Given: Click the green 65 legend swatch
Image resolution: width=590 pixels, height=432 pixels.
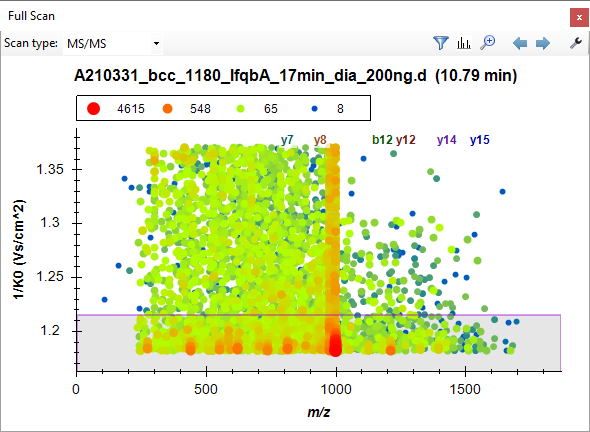Looking at the screenshot, I should [x=240, y=109].
